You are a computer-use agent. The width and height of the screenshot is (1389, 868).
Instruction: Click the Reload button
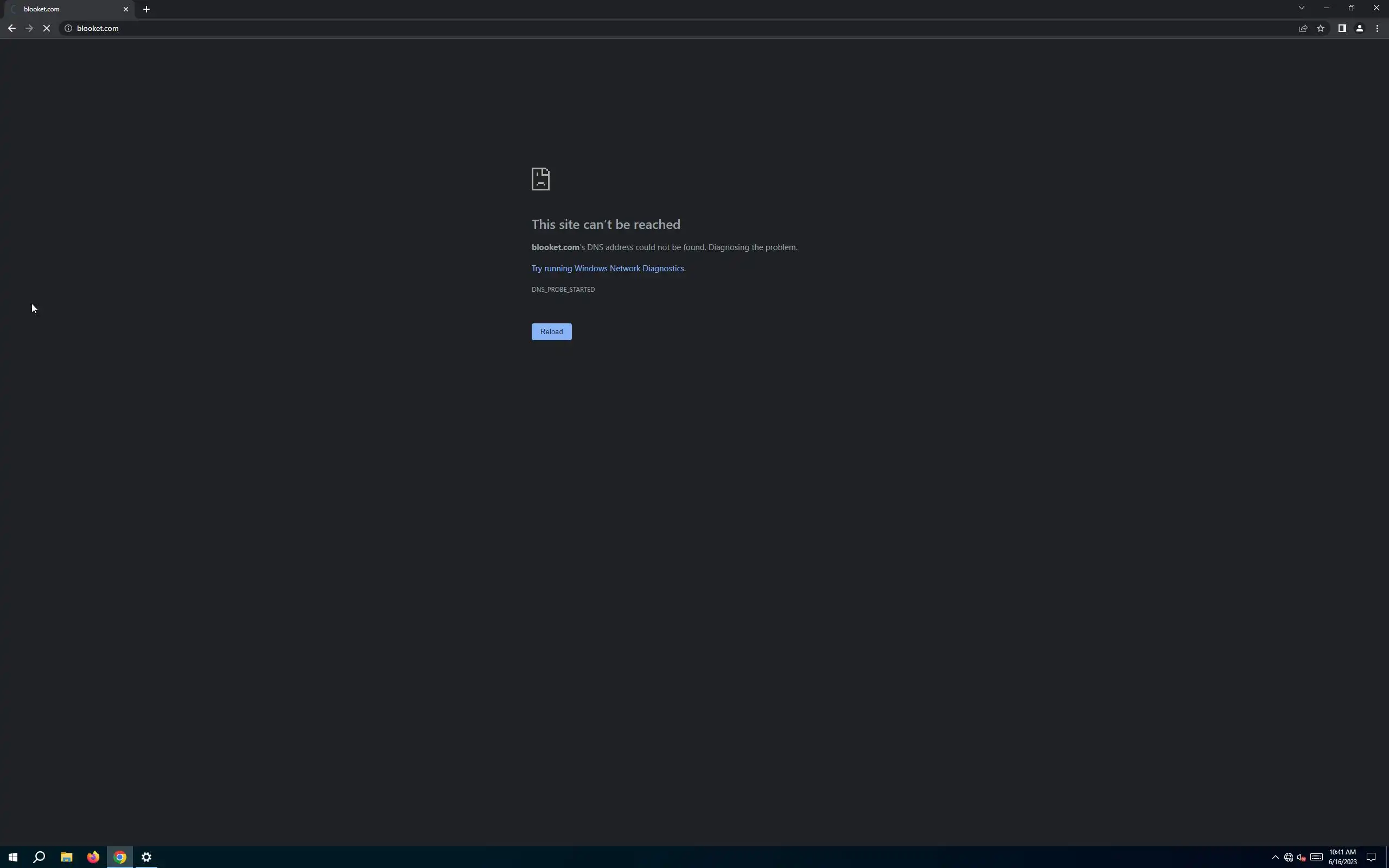(551, 332)
